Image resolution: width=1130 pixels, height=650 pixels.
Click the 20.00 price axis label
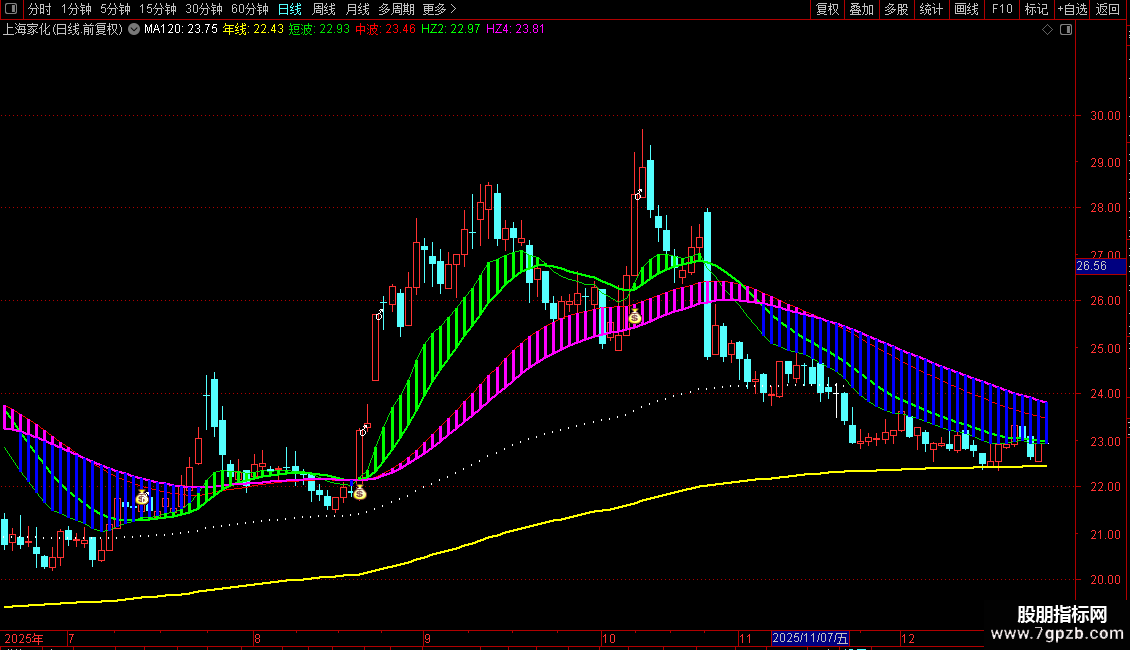pos(1105,579)
